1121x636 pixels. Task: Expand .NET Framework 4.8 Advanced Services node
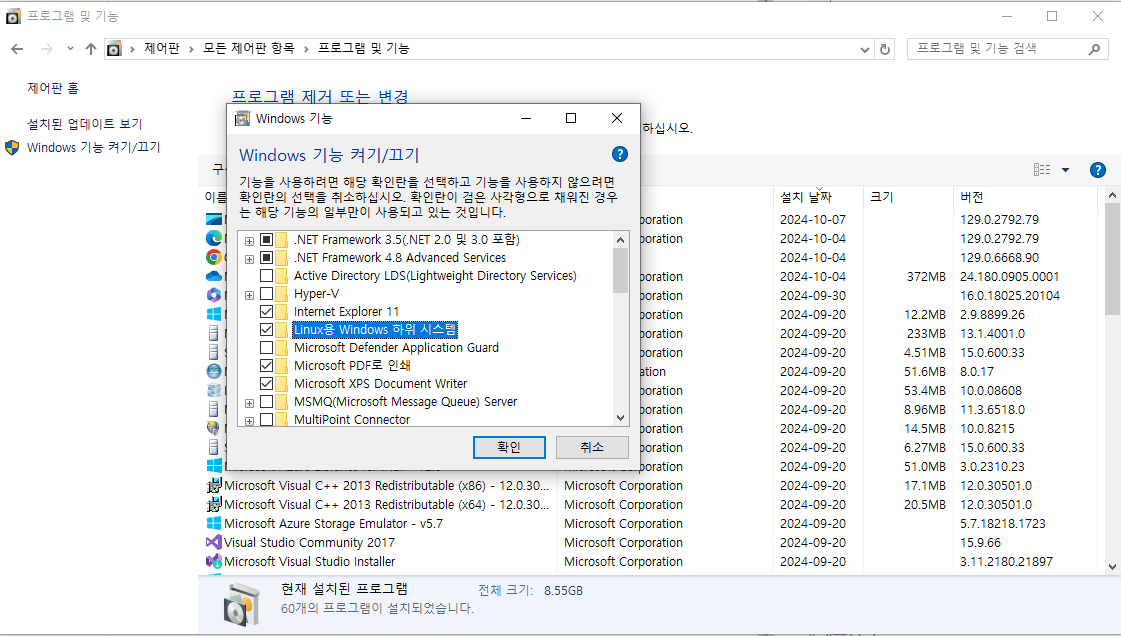[x=250, y=259]
